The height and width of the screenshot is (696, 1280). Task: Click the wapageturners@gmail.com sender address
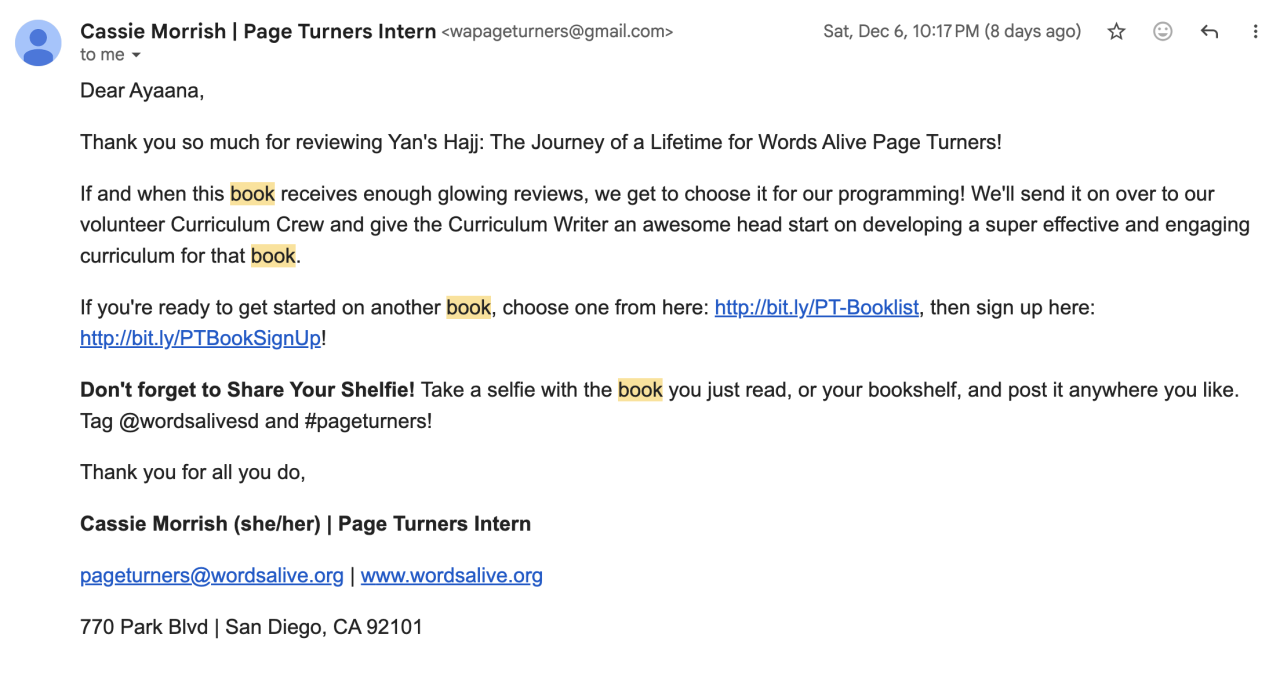click(557, 32)
